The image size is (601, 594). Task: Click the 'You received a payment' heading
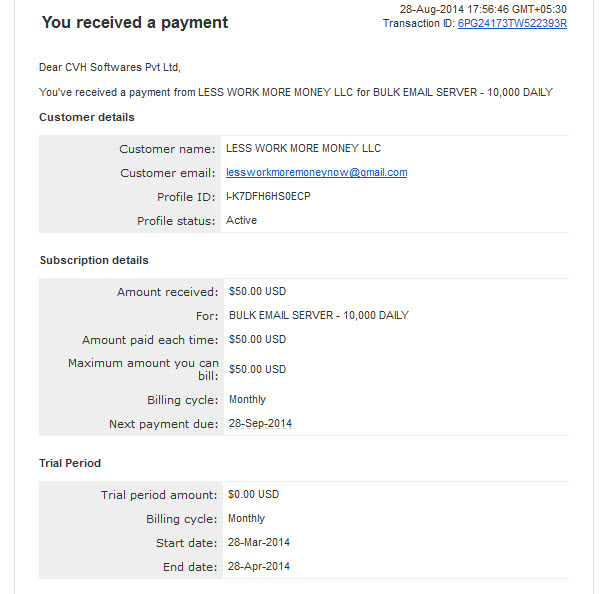click(x=135, y=22)
